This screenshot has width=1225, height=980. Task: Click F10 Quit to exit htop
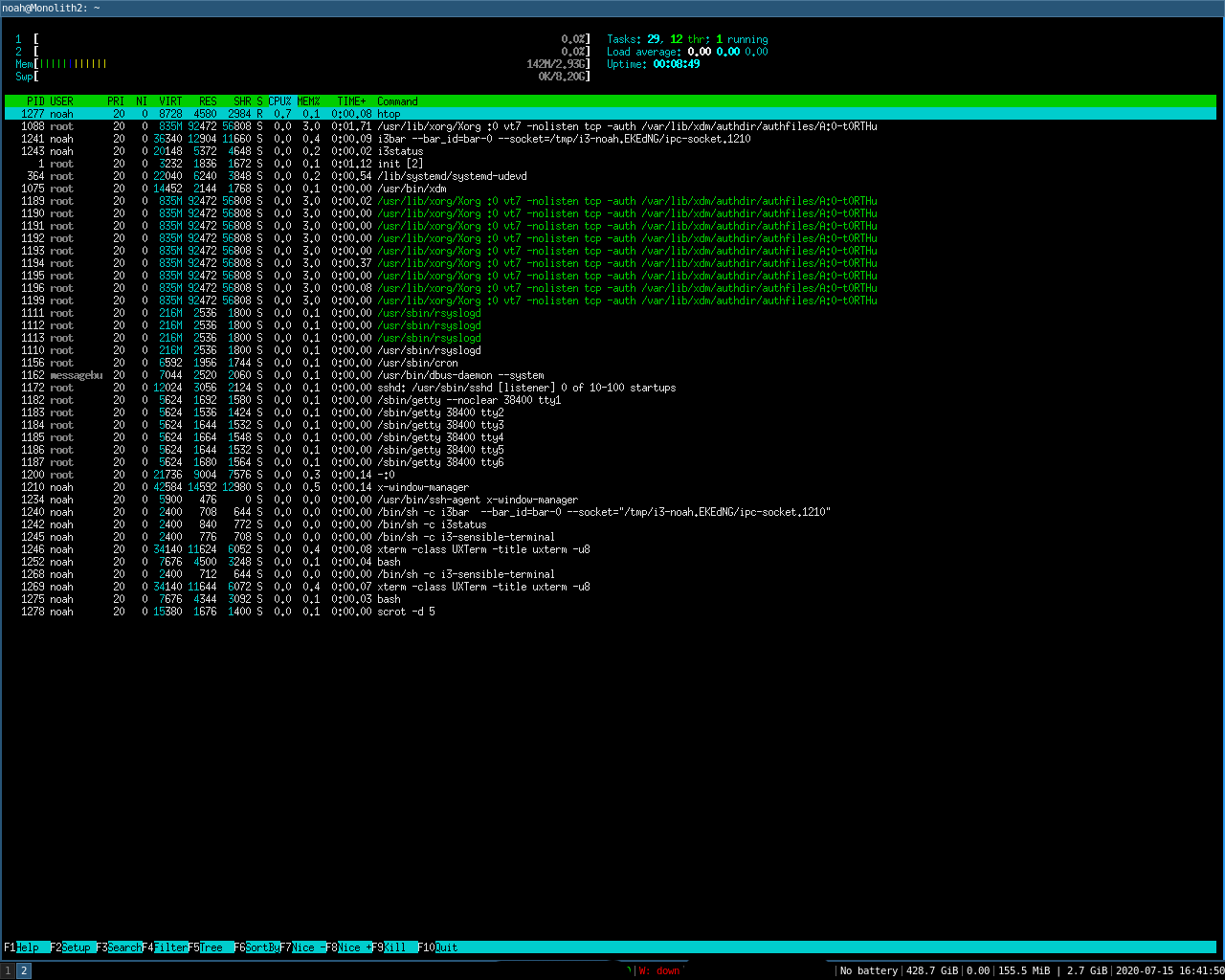coord(437,947)
